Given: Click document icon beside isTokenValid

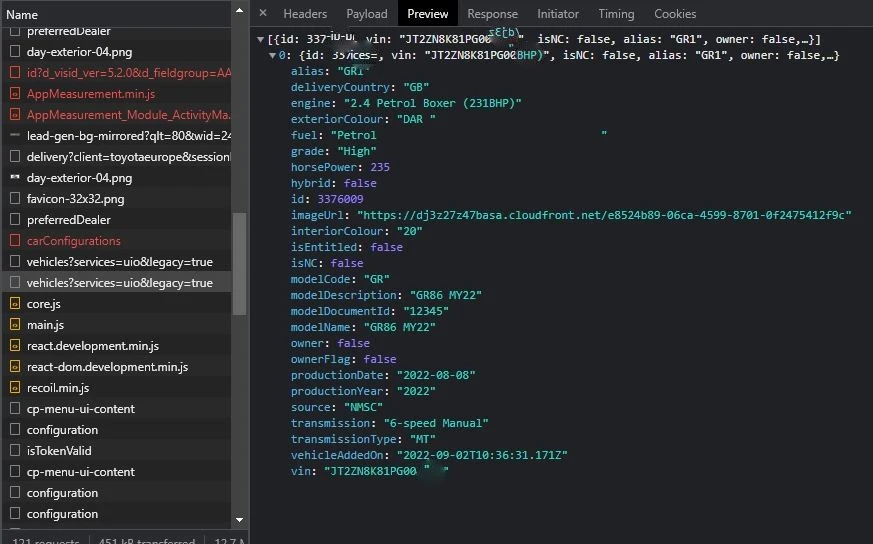Looking at the screenshot, I should [15, 450].
